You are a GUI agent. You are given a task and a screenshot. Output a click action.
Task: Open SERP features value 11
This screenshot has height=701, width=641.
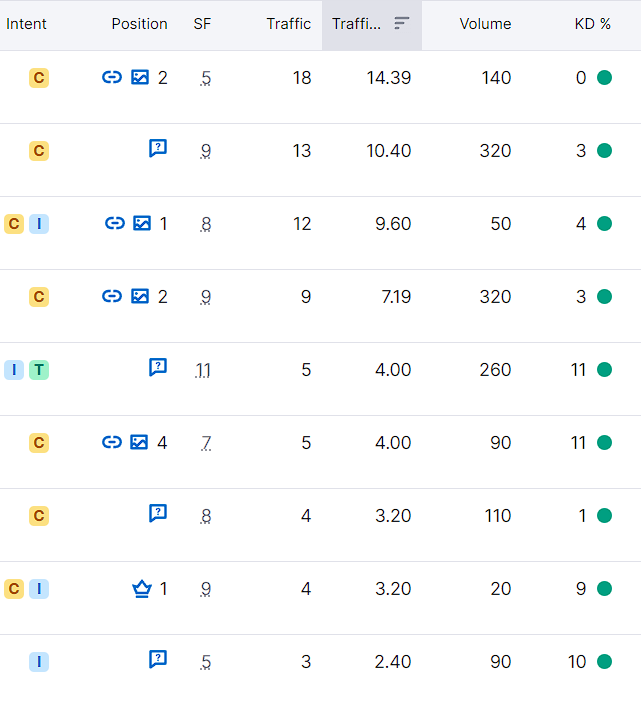coord(202,370)
